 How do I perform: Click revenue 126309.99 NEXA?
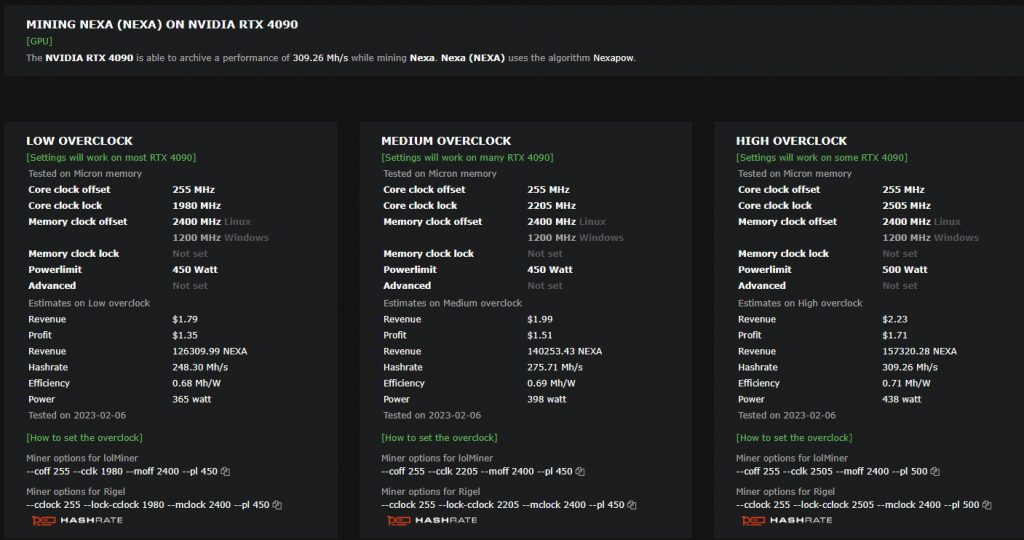pos(210,351)
